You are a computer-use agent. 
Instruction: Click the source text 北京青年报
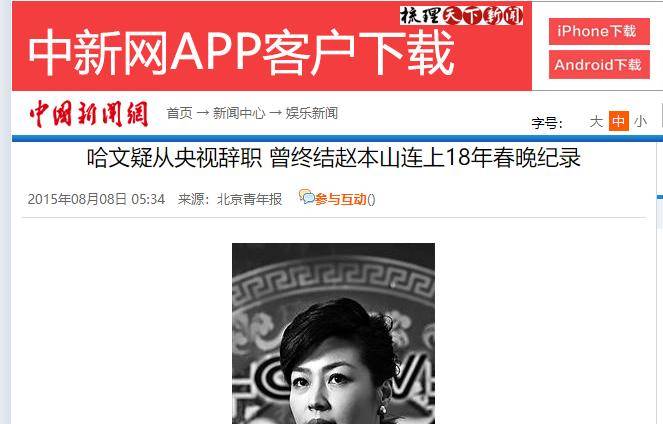[249, 199]
